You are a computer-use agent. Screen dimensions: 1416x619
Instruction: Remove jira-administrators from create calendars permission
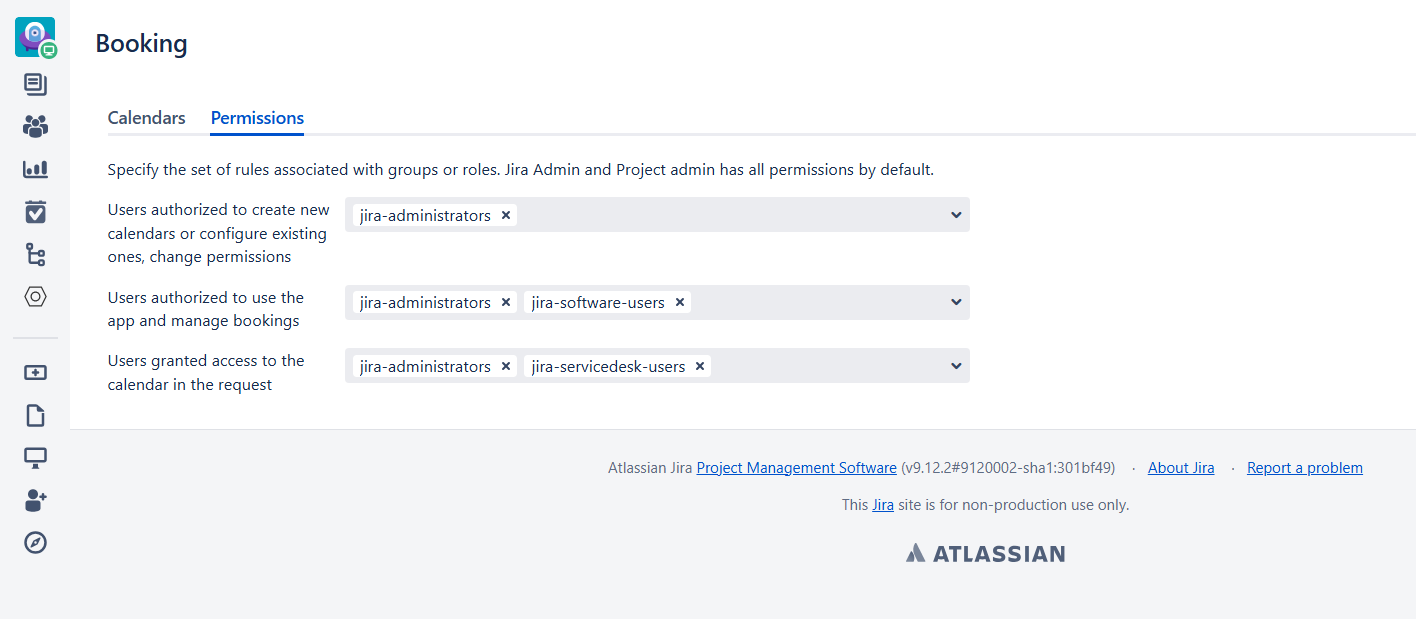tap(506, 215)
